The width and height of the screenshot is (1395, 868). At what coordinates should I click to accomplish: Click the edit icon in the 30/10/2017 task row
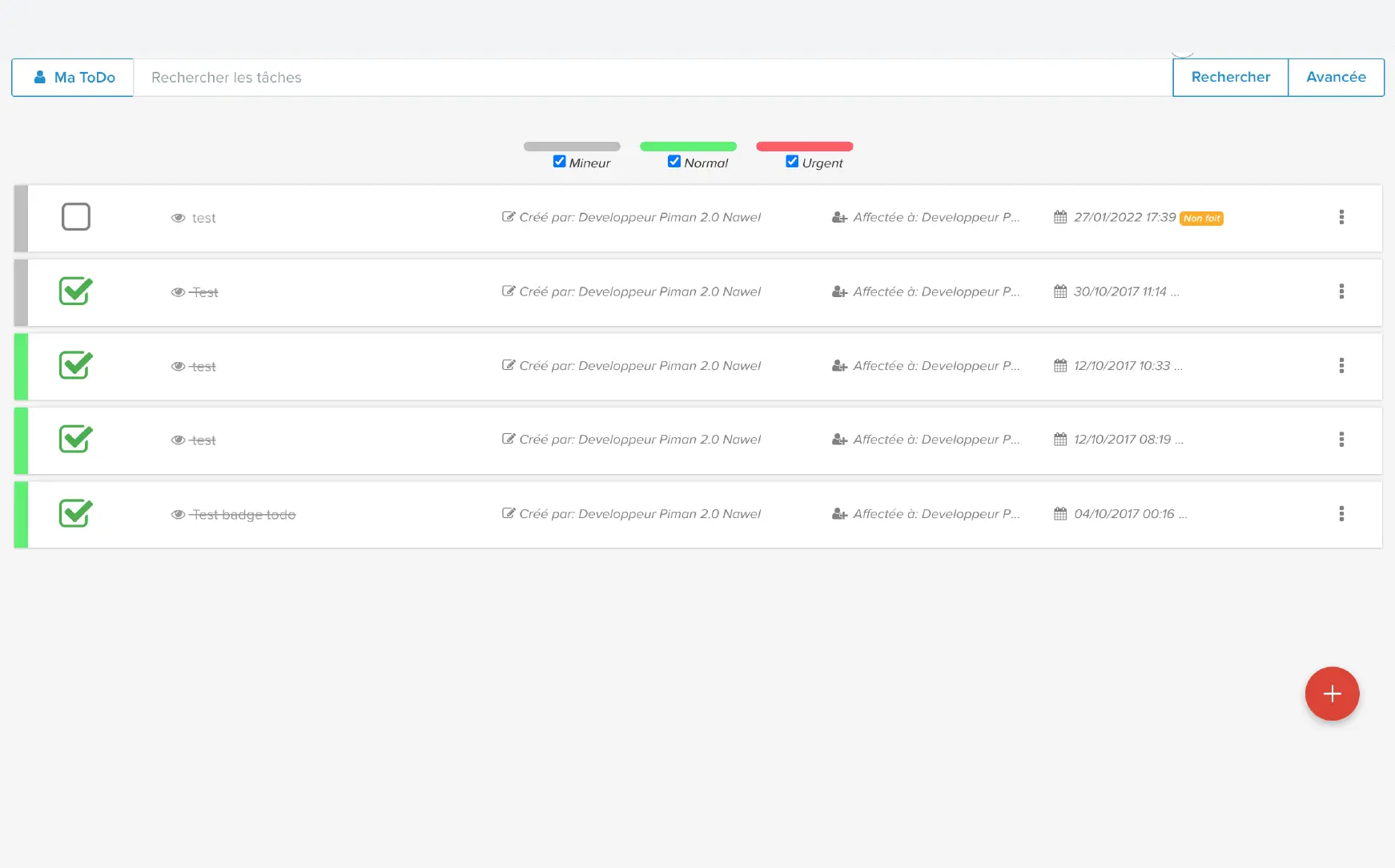tap(509, 291)
